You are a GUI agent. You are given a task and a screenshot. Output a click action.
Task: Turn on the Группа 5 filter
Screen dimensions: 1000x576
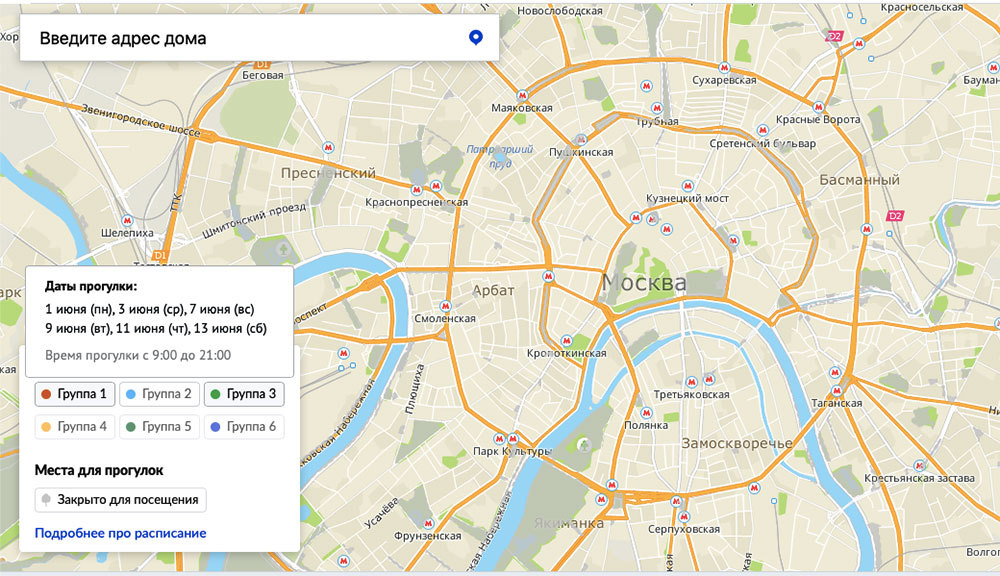(160, 427)
